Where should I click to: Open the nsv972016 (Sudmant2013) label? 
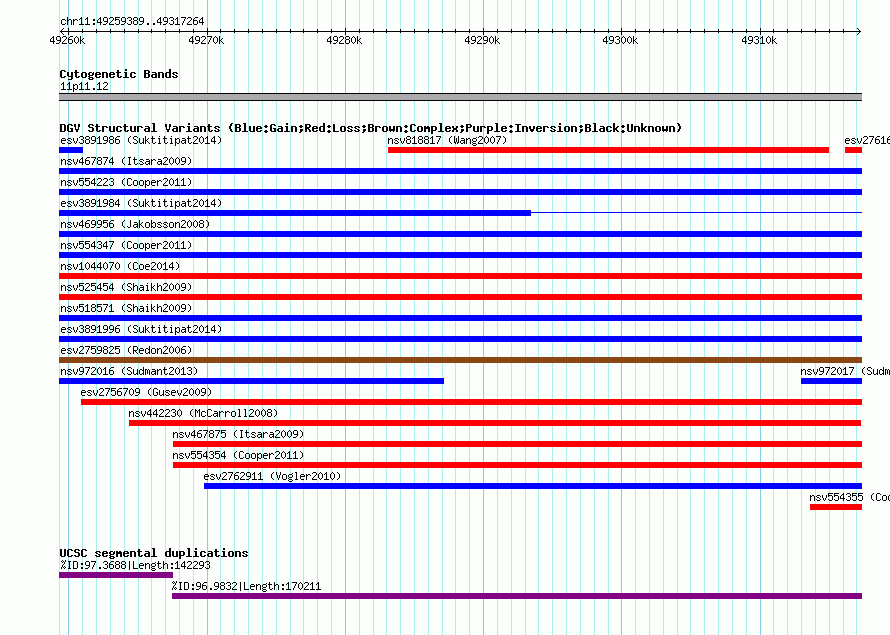coord(129,371)
